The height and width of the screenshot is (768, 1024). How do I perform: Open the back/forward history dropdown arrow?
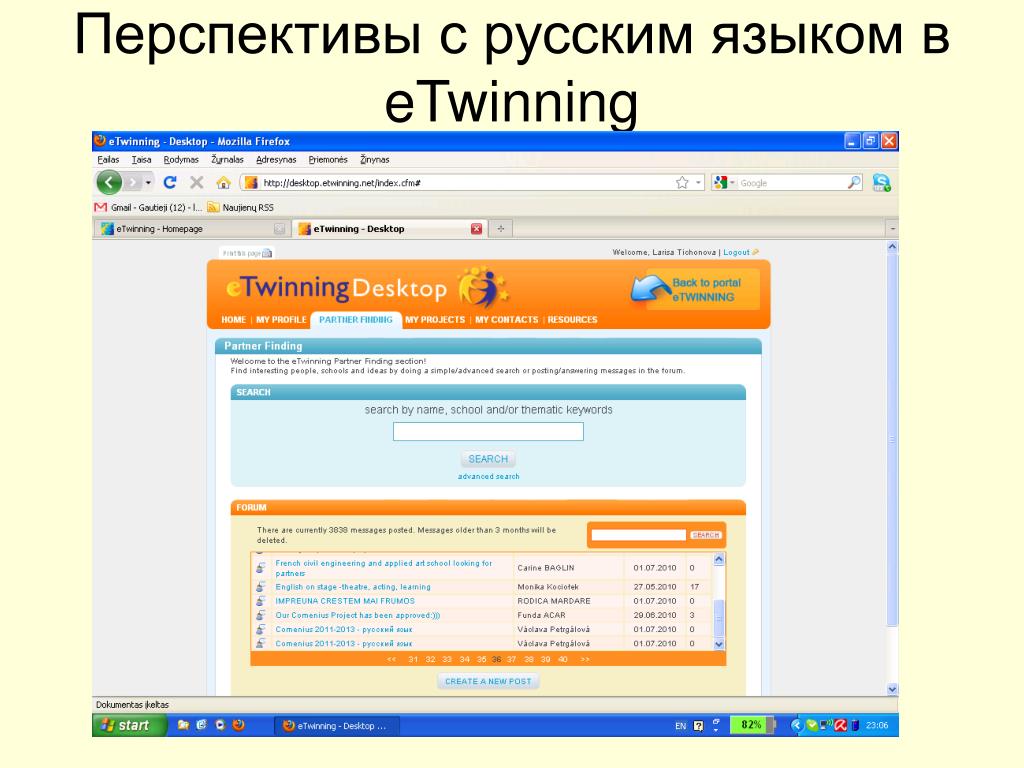click(x=148, y=182)
